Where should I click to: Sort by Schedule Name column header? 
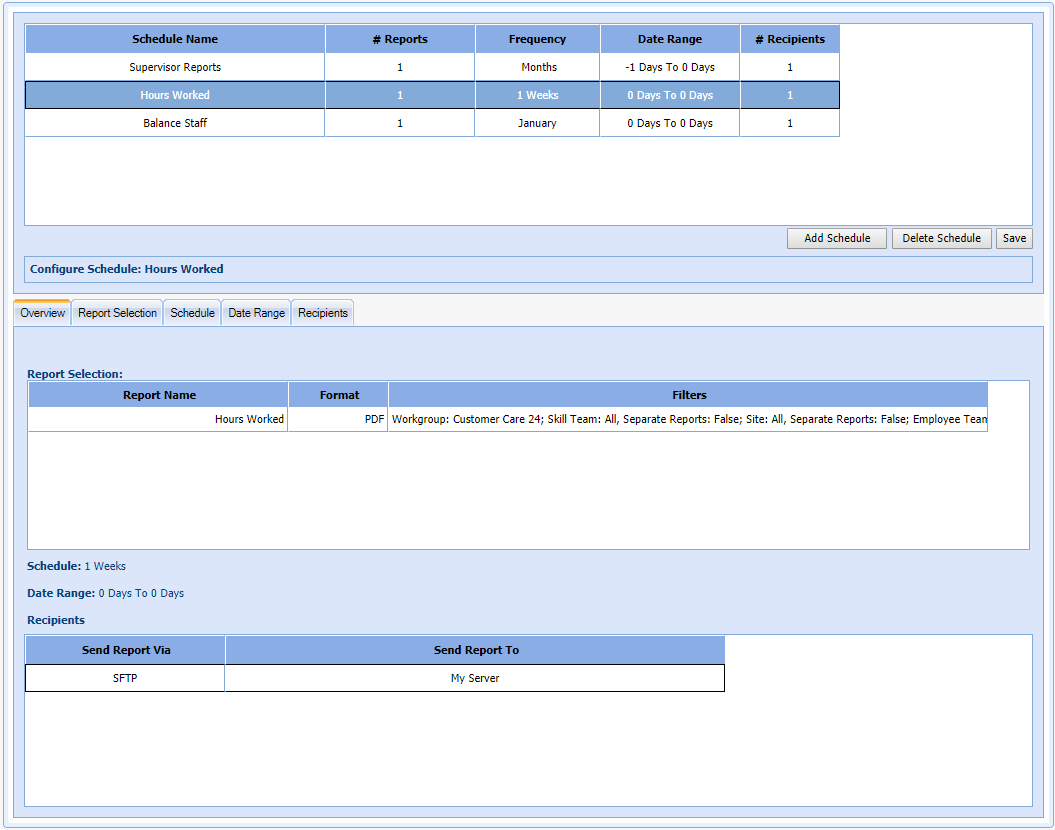(175, 40)
